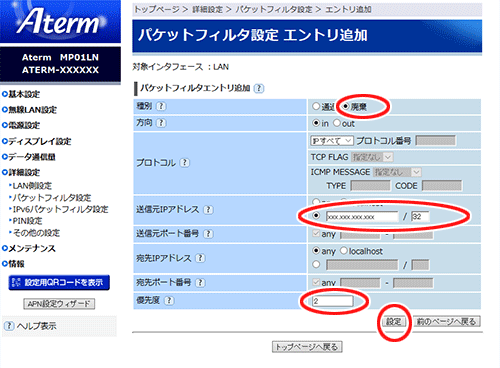Click パケットフィルタ設定 breadcrumb link
500x368 pixels.
pos(274,10)
